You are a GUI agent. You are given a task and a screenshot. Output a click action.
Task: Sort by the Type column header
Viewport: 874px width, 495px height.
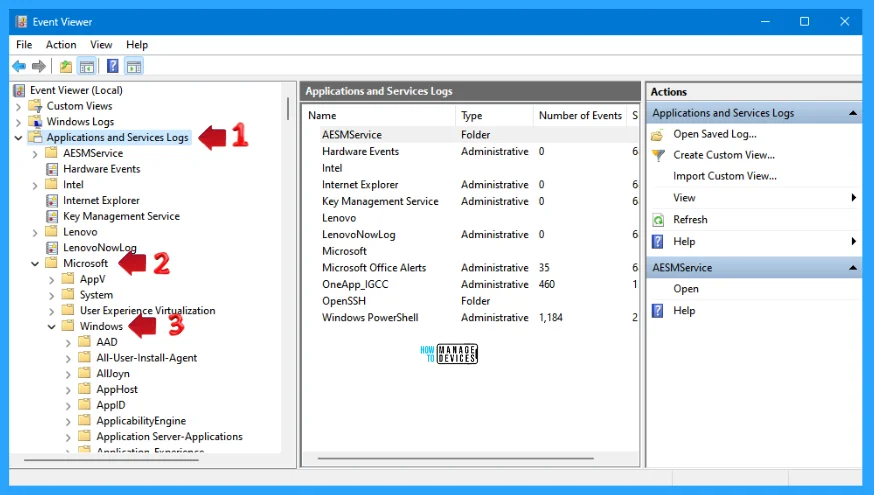(x=494, y=115)
